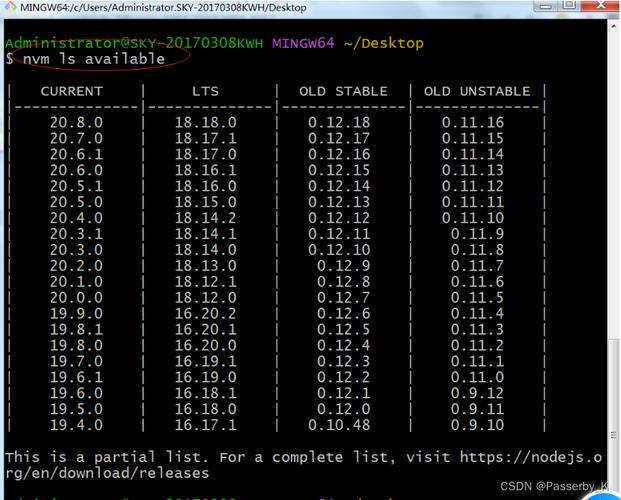
Task: Click the OLD UNSTABLE column header
Action: tap(477, 91)
